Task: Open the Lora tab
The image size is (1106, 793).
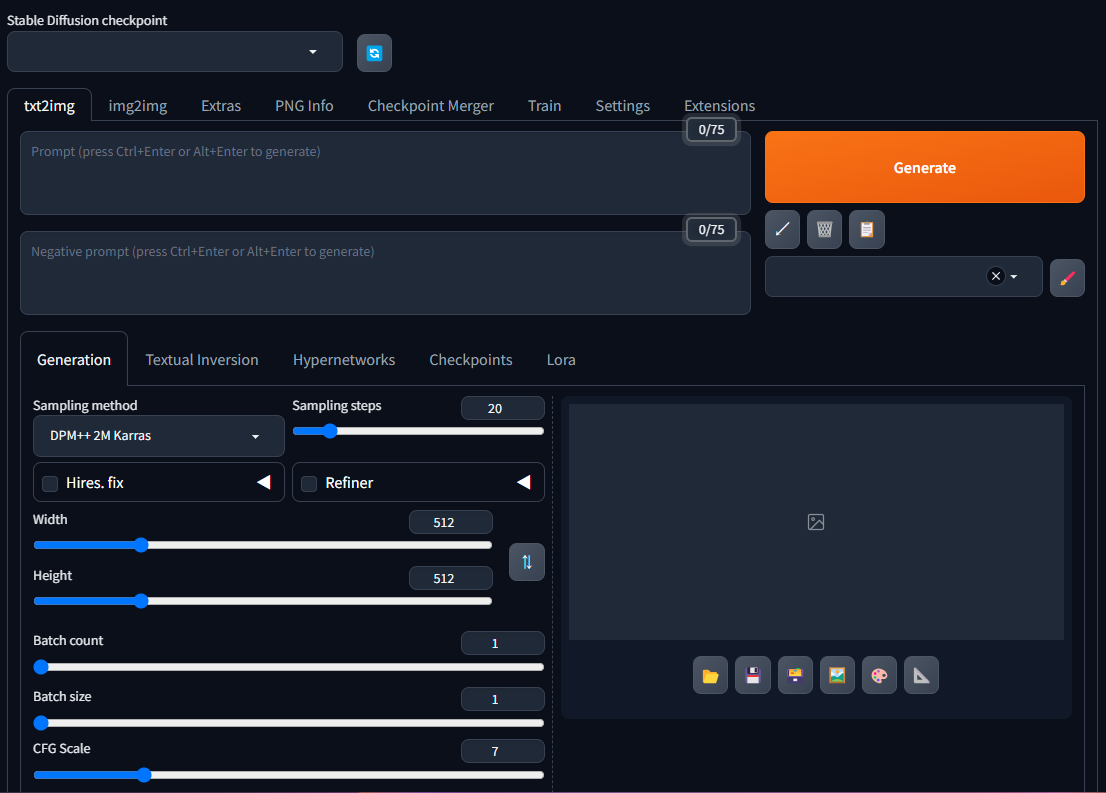Action: [561, 360]
